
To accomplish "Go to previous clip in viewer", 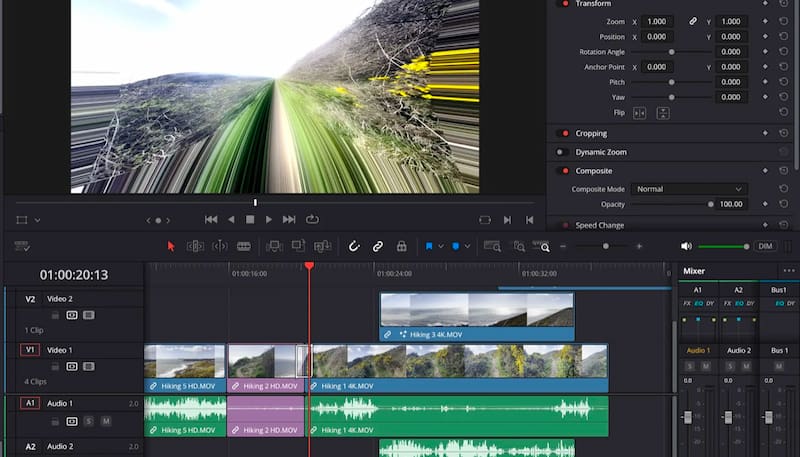I will click(x=530, y=220).
